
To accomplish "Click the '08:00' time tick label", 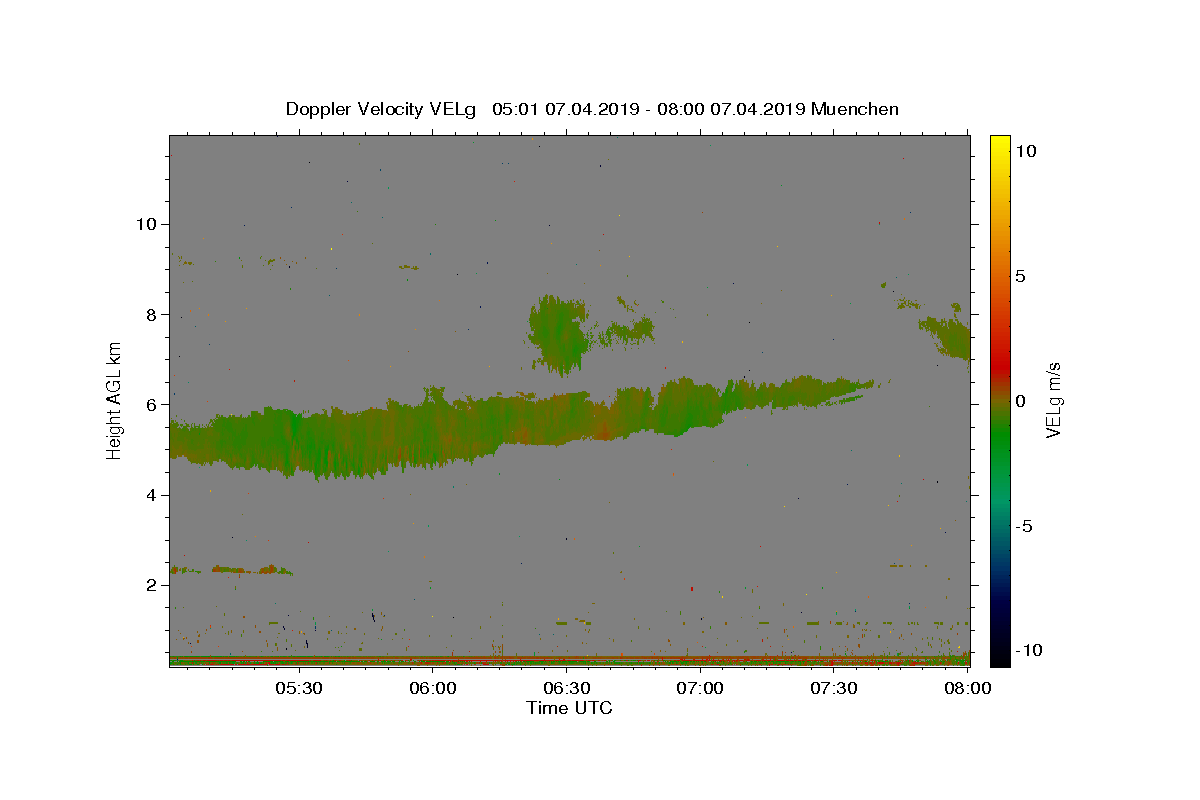I will (967, 688).
